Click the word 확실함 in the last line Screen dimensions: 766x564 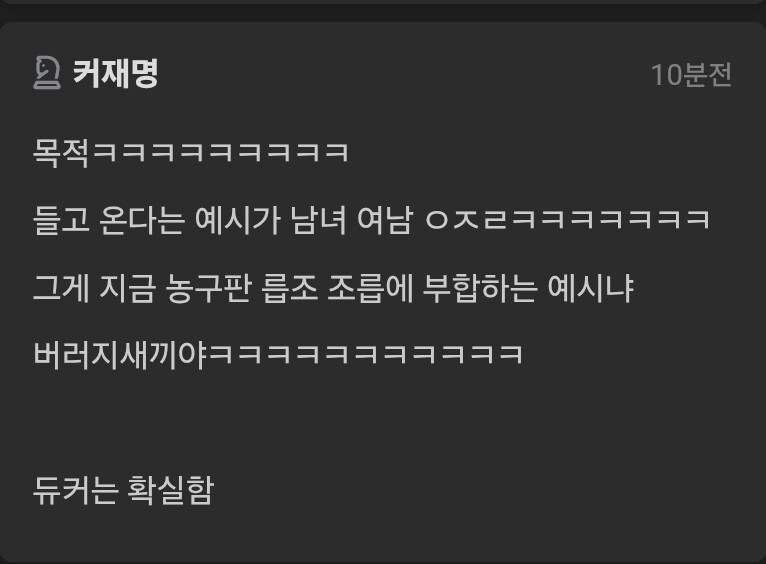[x=170, y=490]
